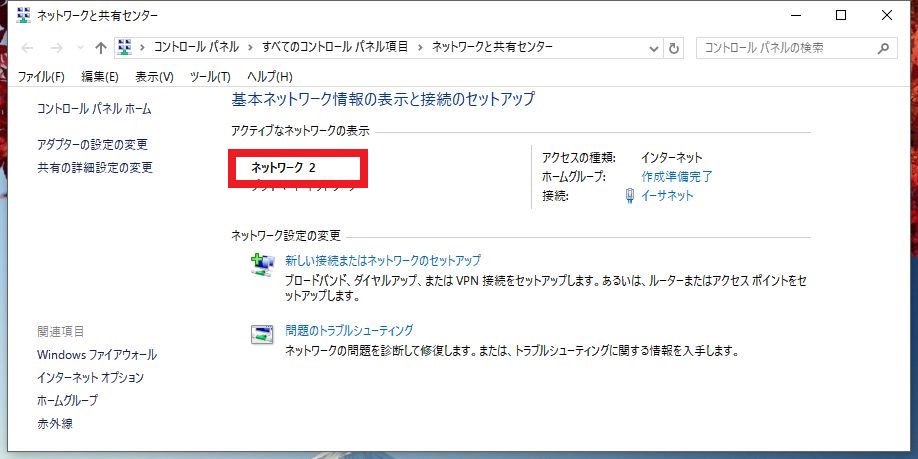This screenshot has width=918, height=459.
Task: Open インターネット オプション link
Action: point(90,378)
